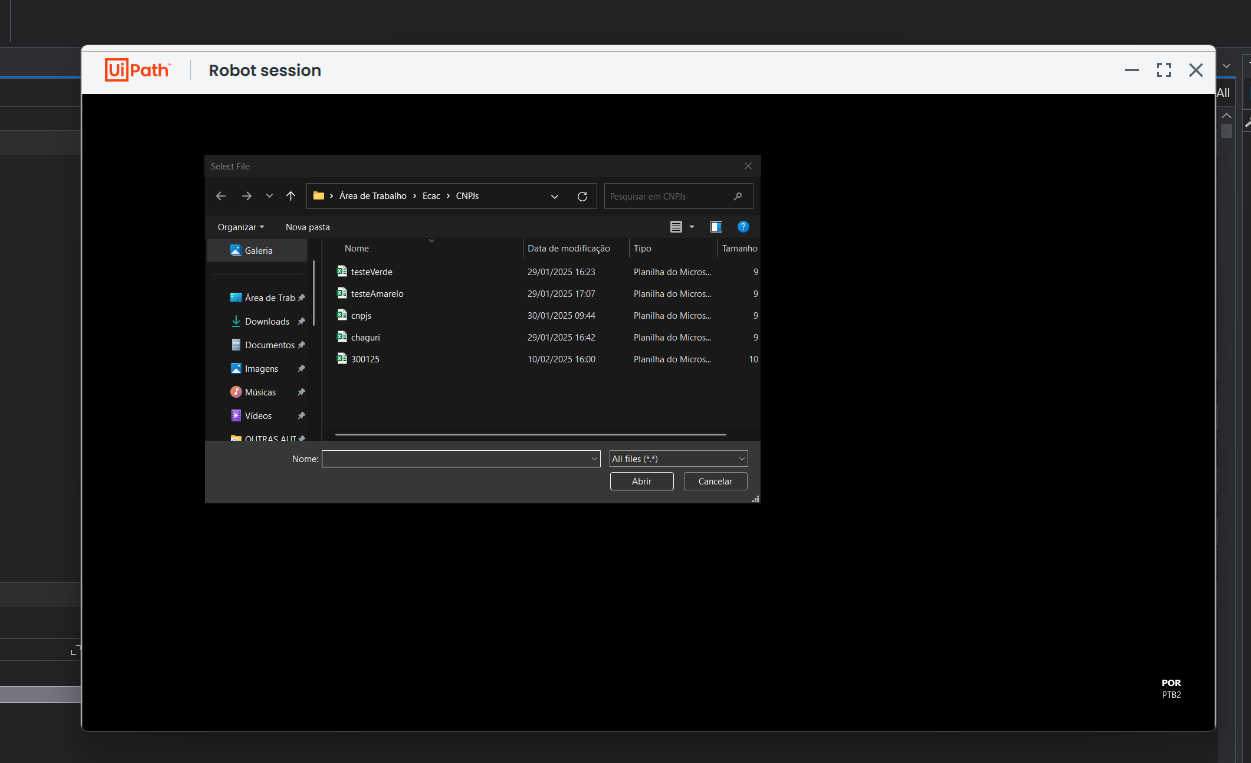Click the search magnifier in CNPJs search box
The height and width of the screenshot is (763, 1251).
[738, 196]
